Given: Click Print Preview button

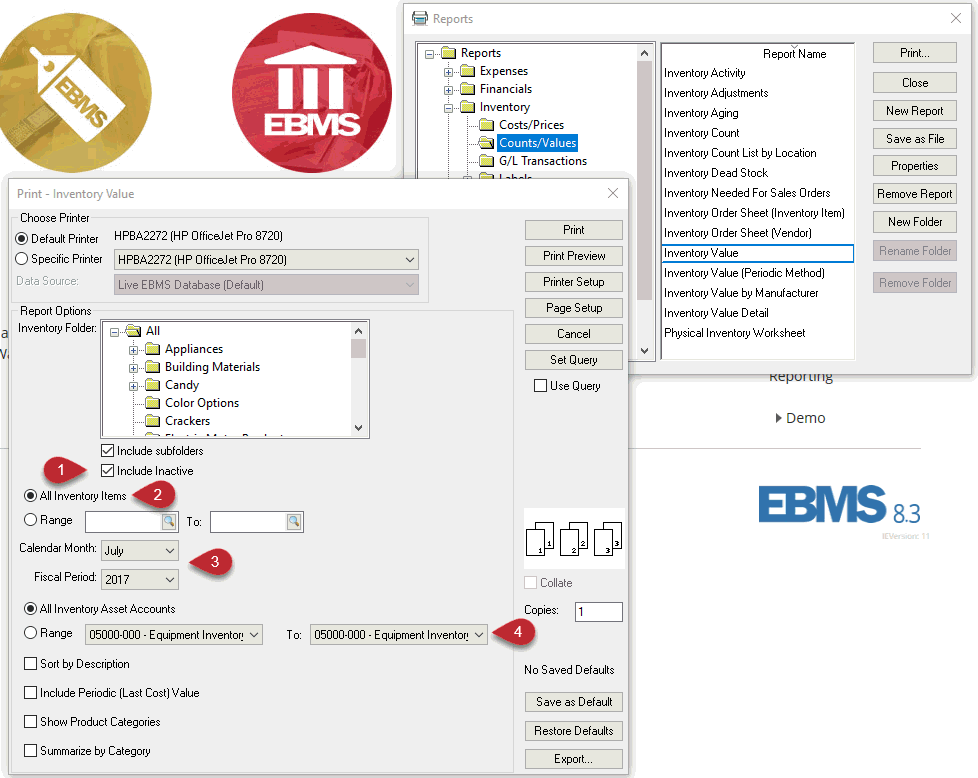Looking at the screenshot, I should tap(574, 256).
